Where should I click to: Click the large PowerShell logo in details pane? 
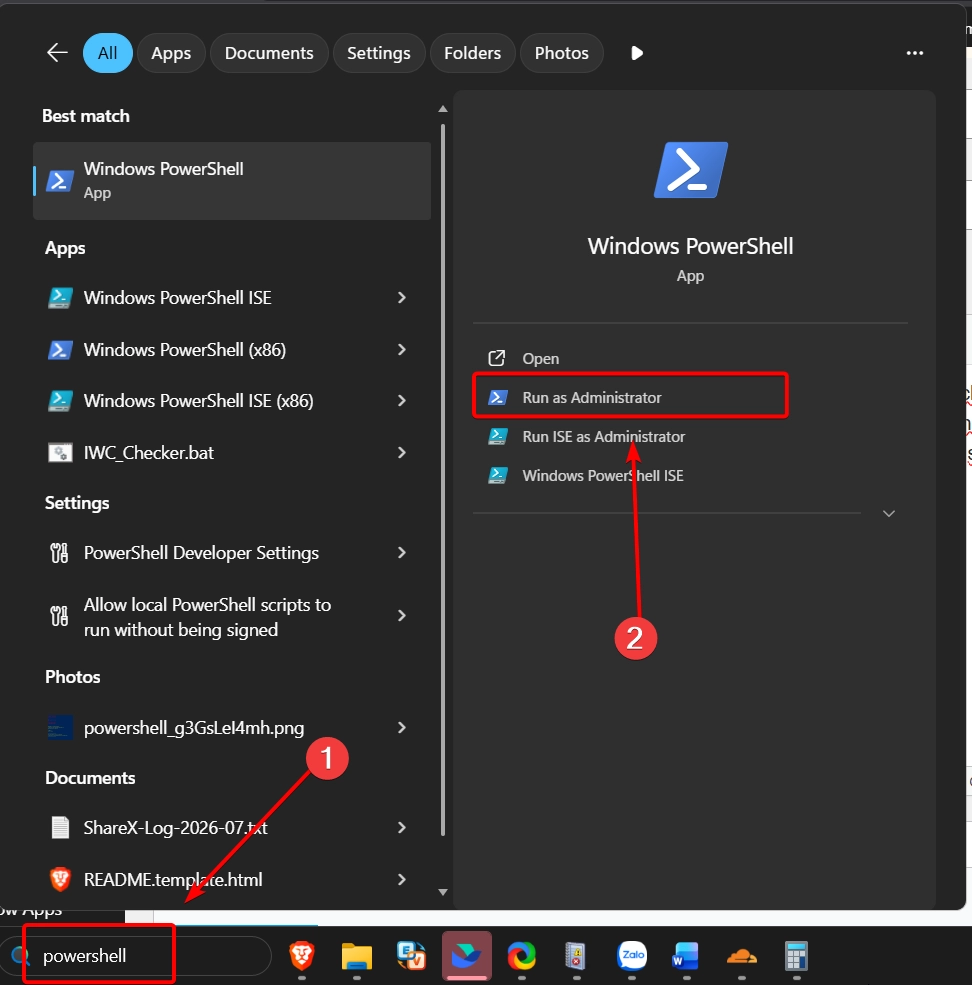(x=691, y=170)
